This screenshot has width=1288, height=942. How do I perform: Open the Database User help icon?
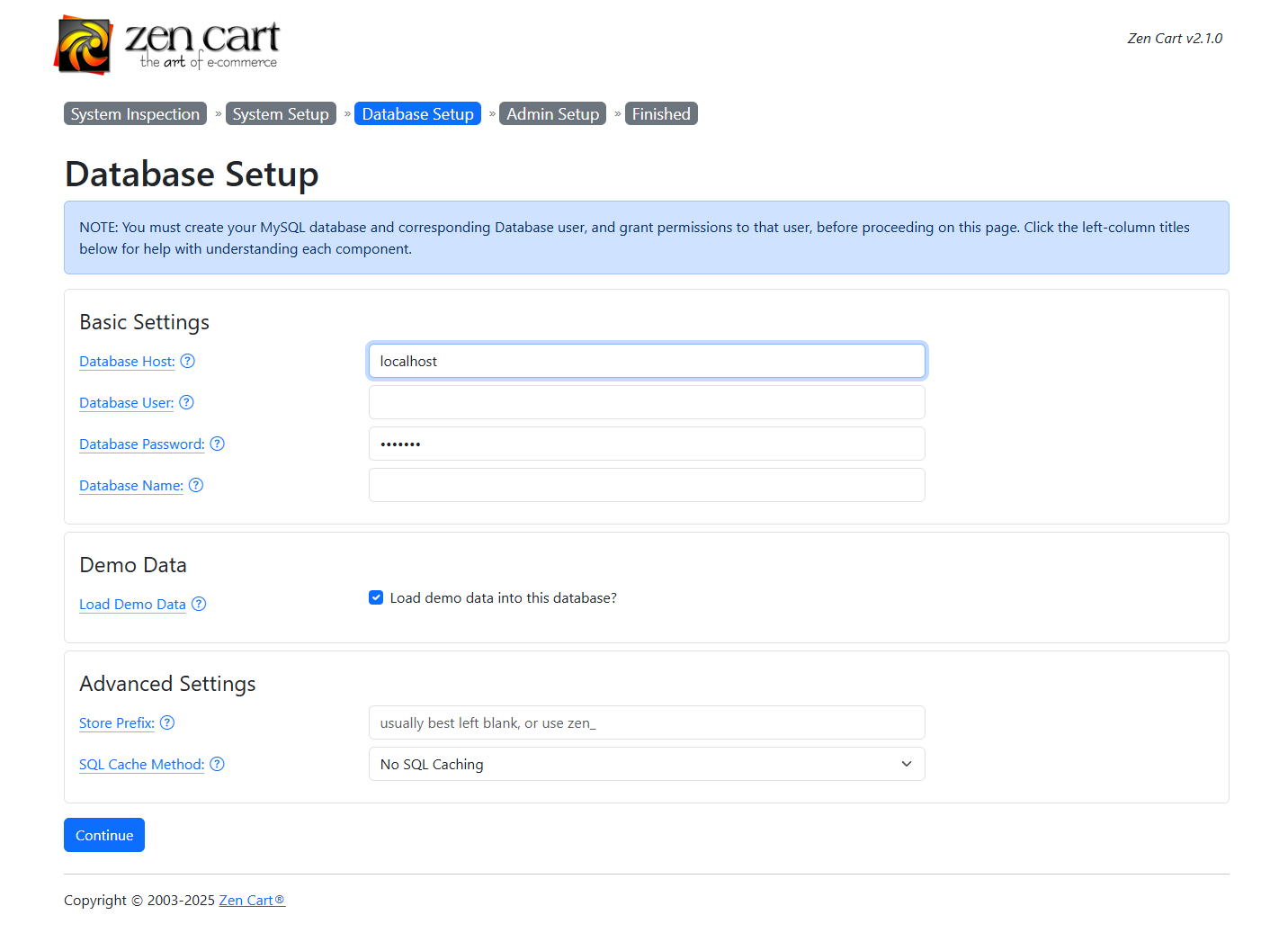point(186,402)
